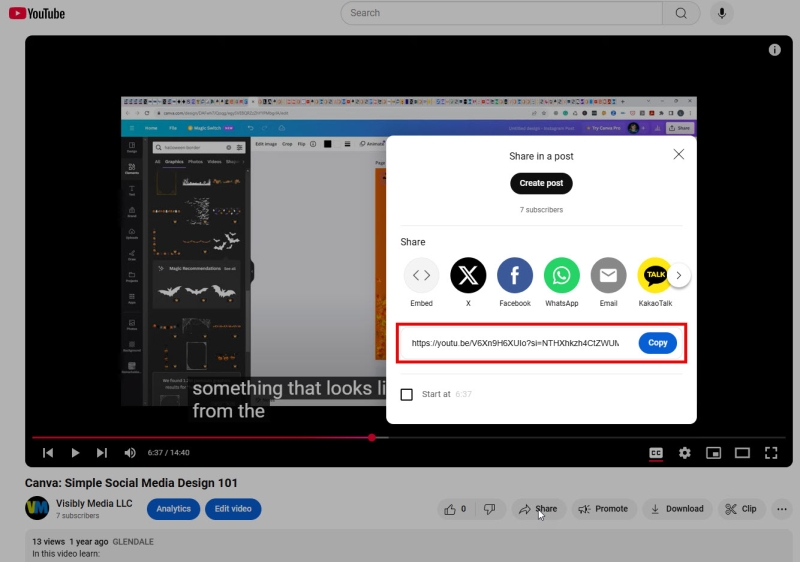Share the video to X

point(468,282)
